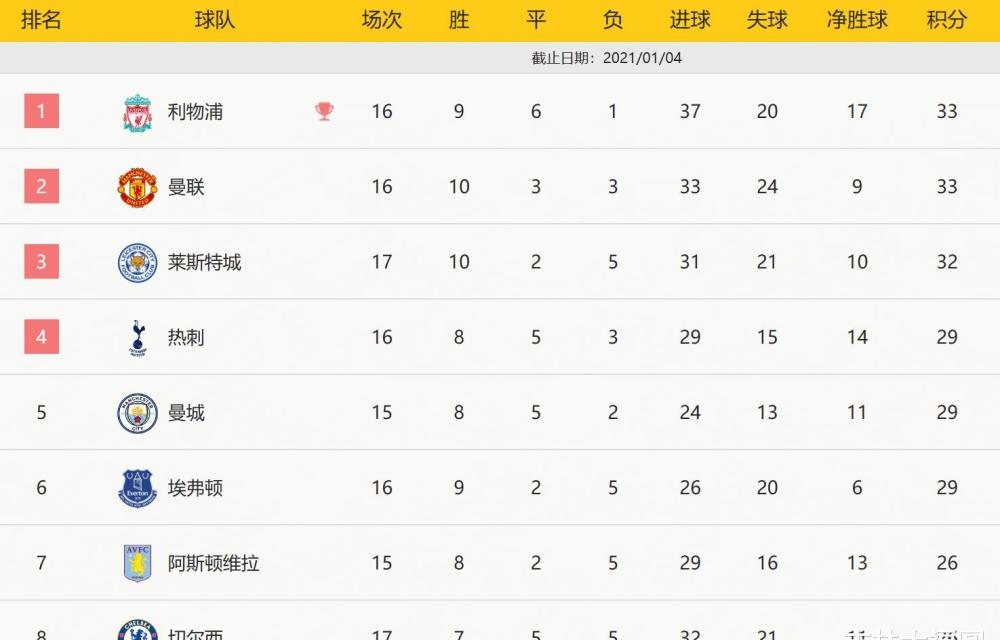The width and height of the screenshot is (1000, 640).
Task: Open the 曼联 team link
Action: (186, 187)
